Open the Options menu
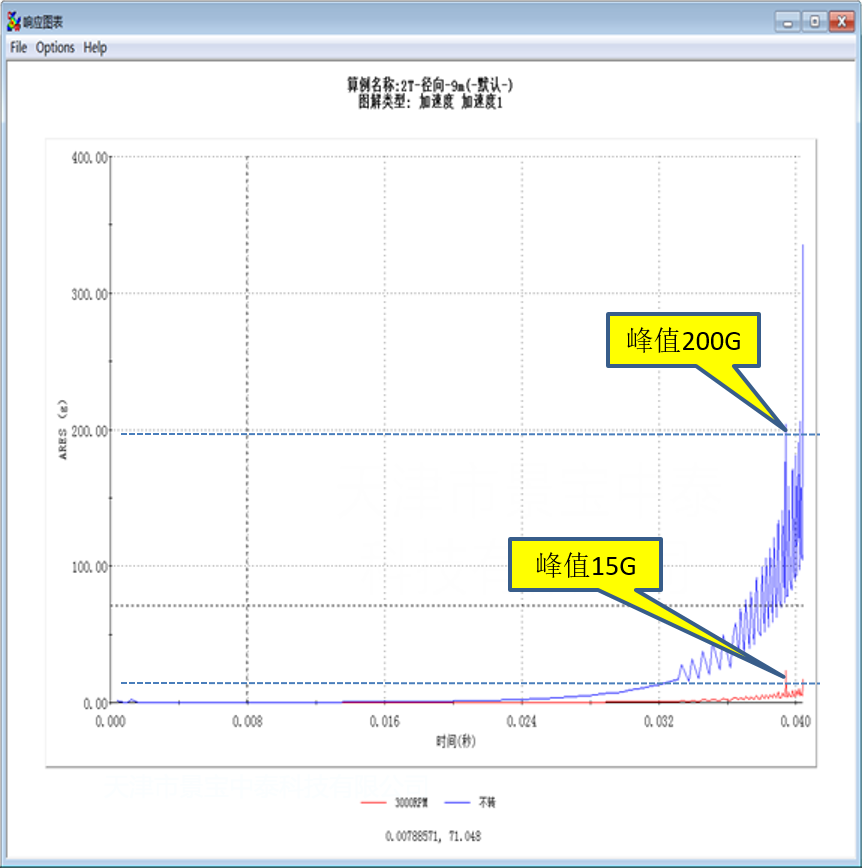862x868 pixels. [x=55, y=48]
